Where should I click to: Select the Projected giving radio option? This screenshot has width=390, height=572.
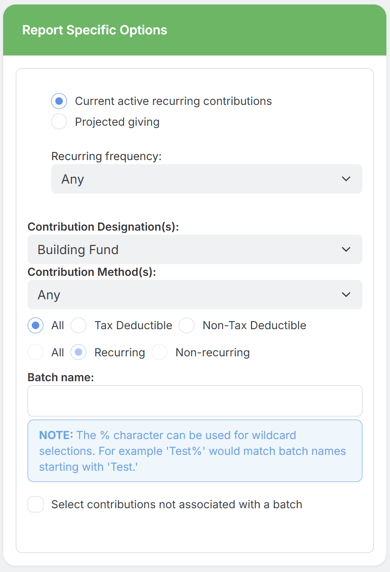click(x=59, y=122)
